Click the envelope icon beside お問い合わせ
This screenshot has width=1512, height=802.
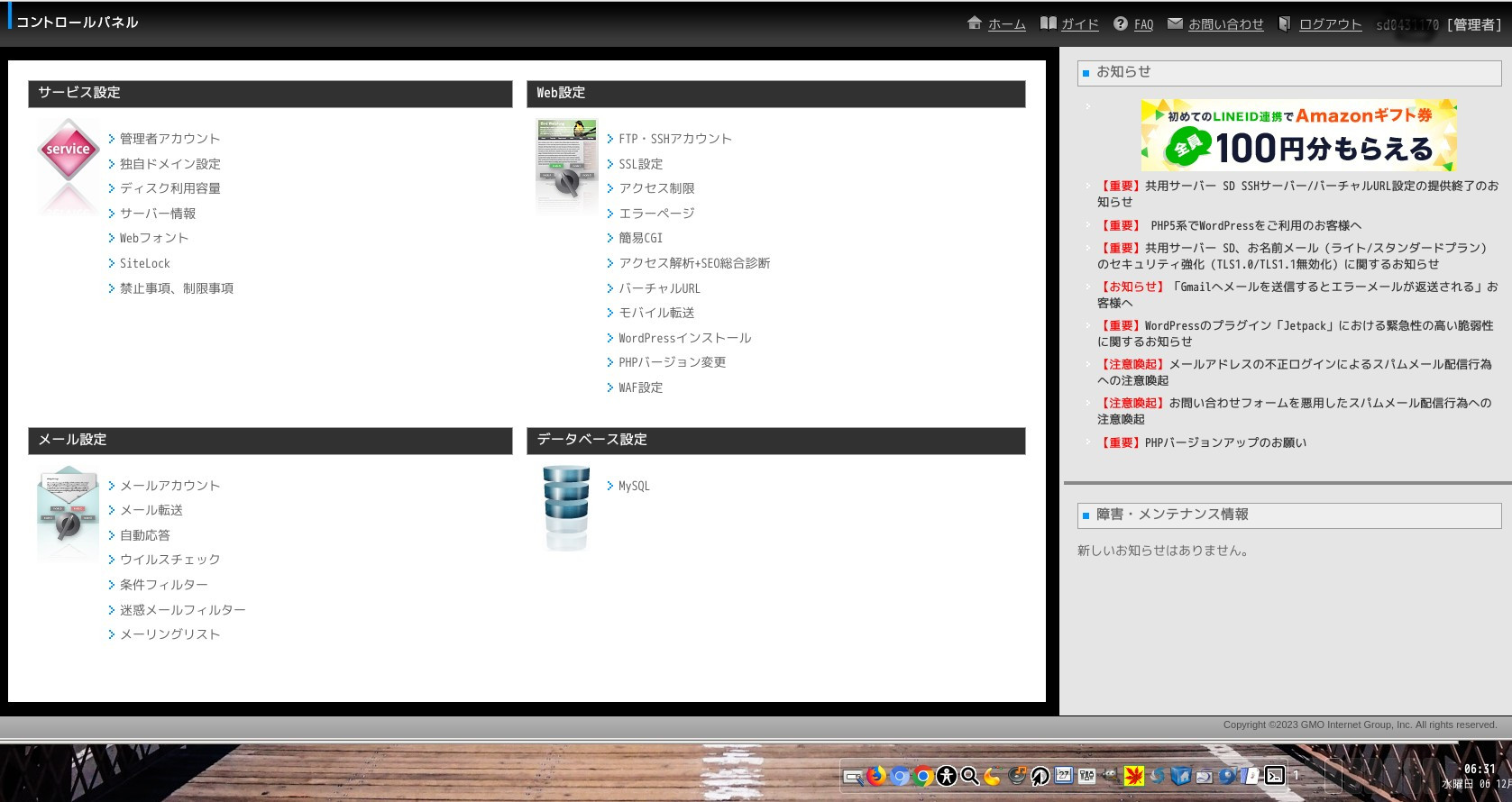coord(1175,23)
